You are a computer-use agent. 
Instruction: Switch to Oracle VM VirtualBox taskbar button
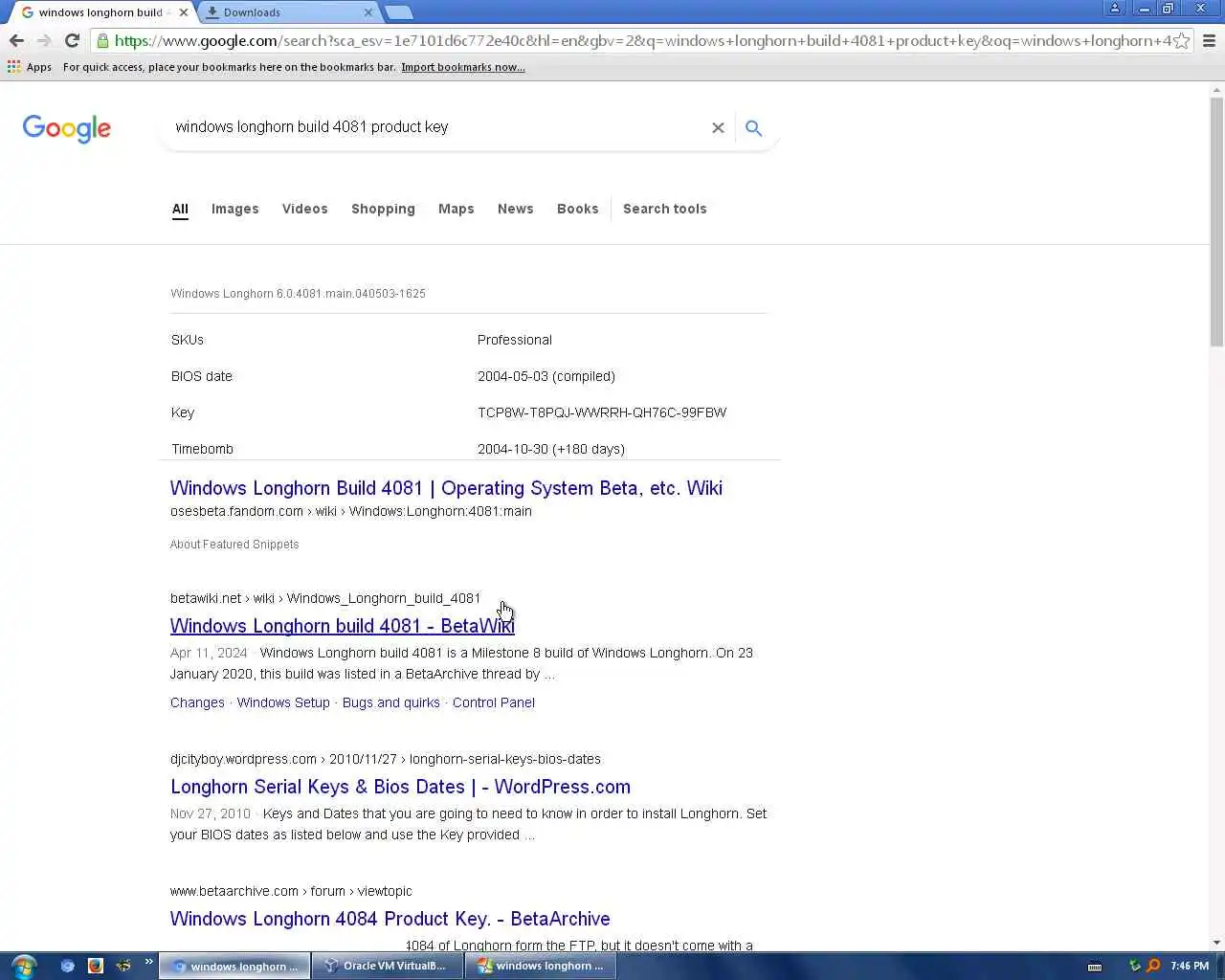pos(387,966)
